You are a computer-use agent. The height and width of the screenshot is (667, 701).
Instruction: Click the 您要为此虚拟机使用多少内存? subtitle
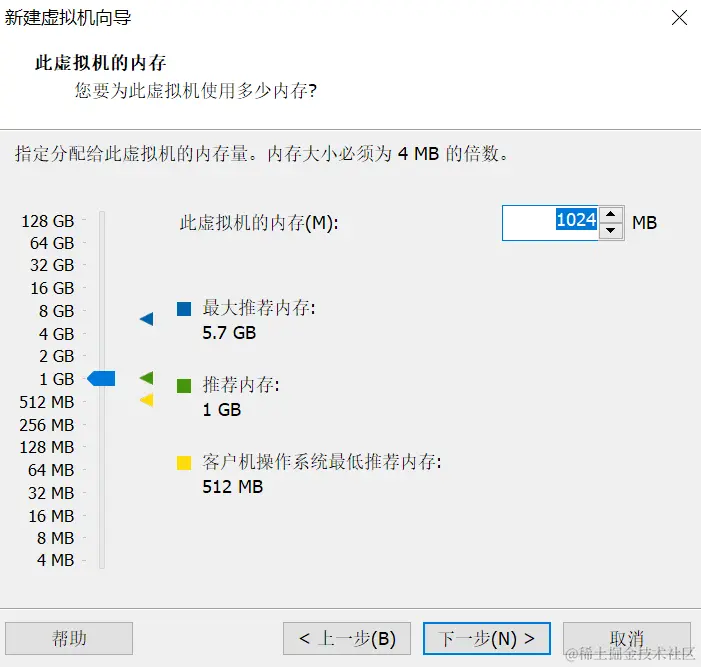(x=195, y=90)
